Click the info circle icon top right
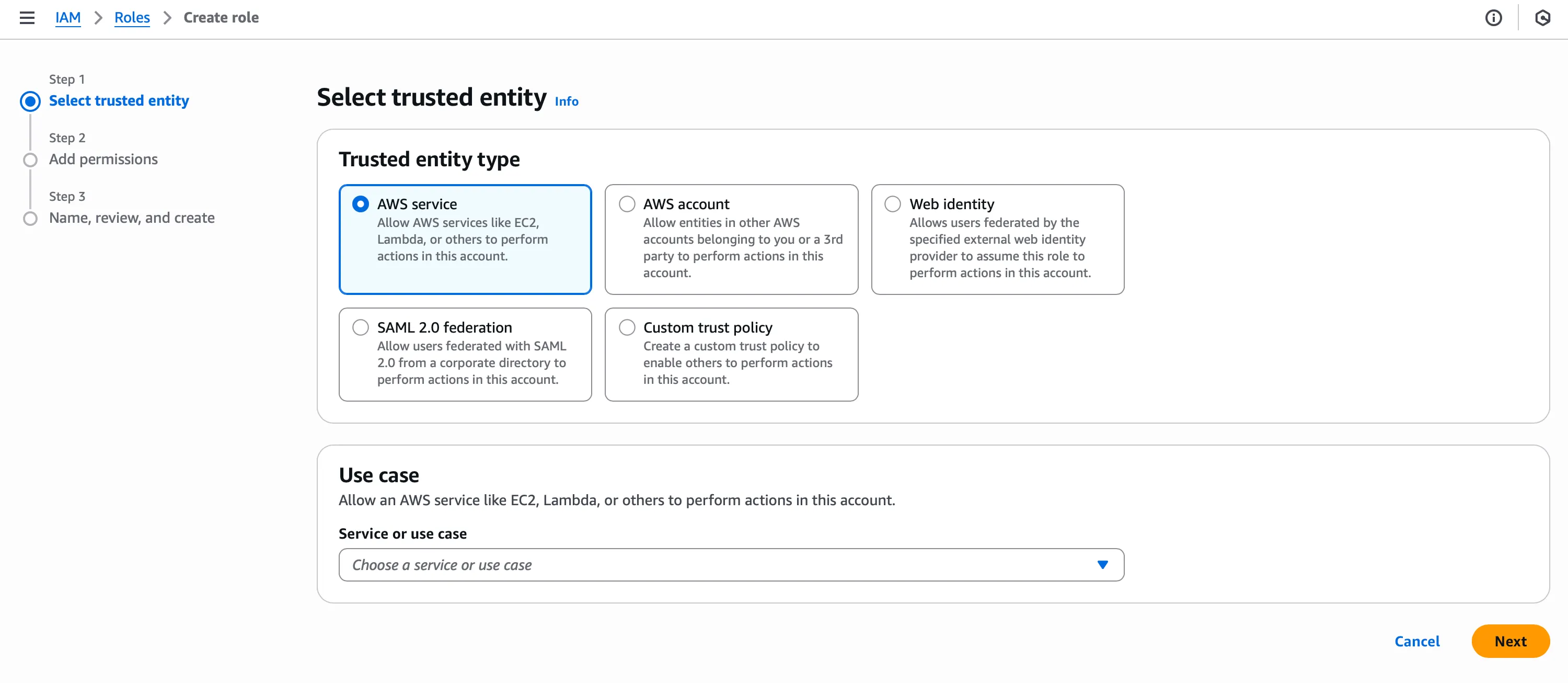The width and height of the screenshot is (1568, 683). click(1493, 18)
